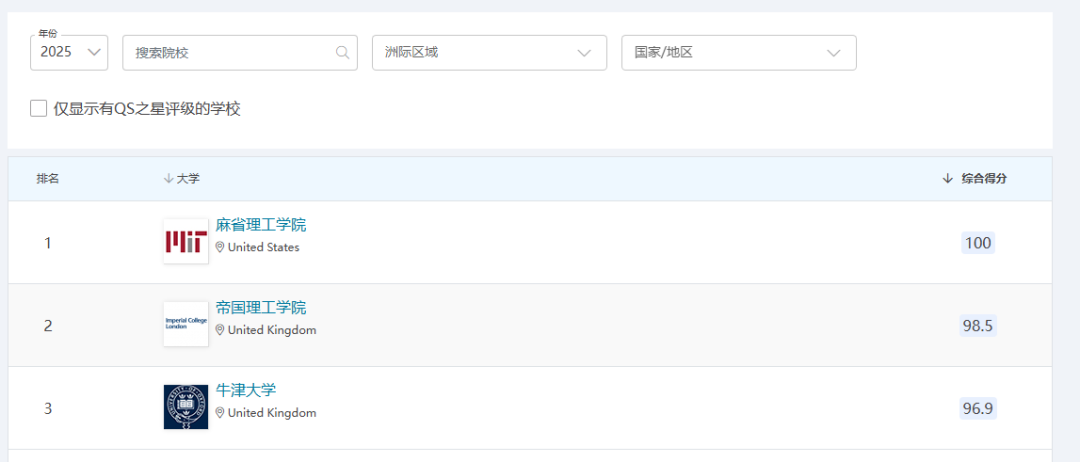This screenshot has height=462, width=1080.
Task: Click the location pin beside United States
Action: [220, 247]
